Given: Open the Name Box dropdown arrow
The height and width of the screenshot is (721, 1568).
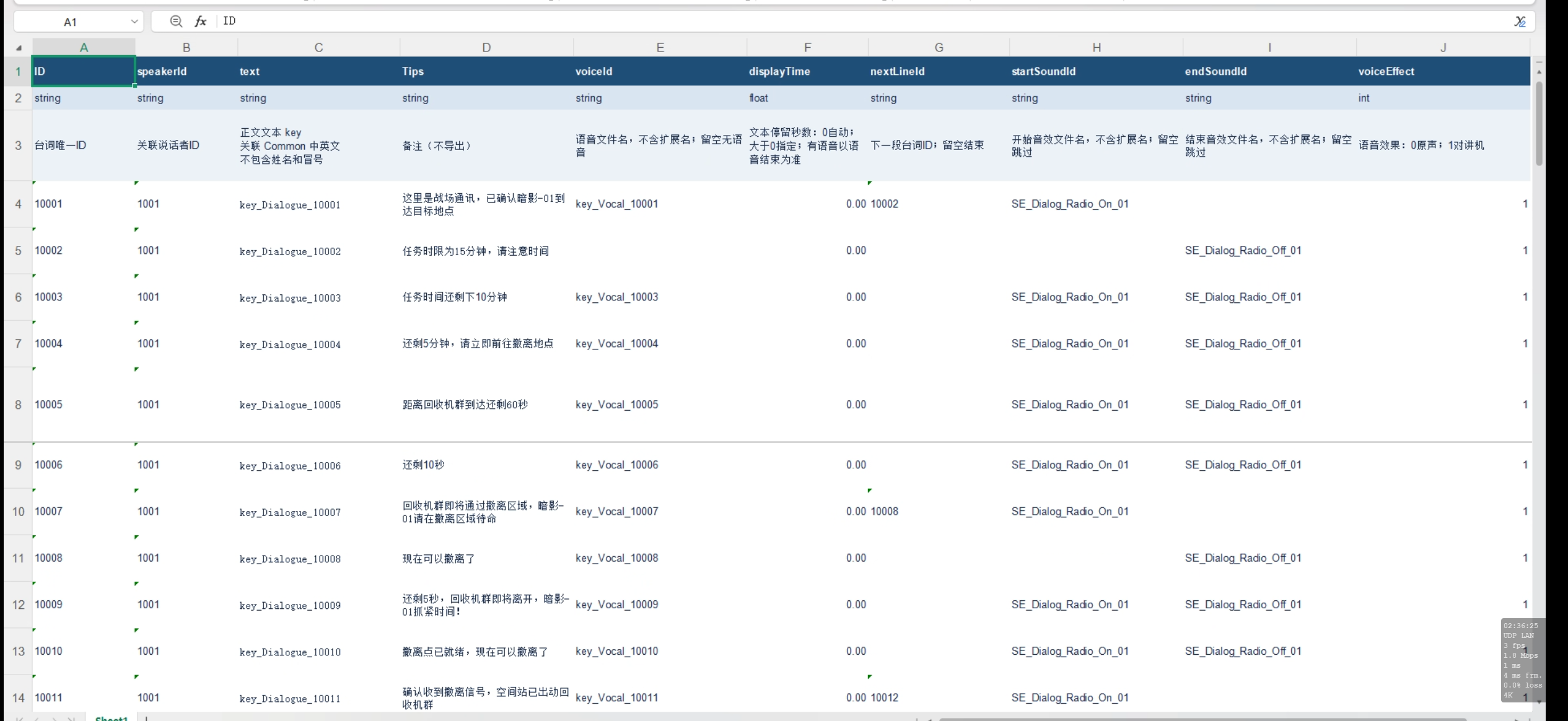Looking at the screenshot, I should coord(134,22).
